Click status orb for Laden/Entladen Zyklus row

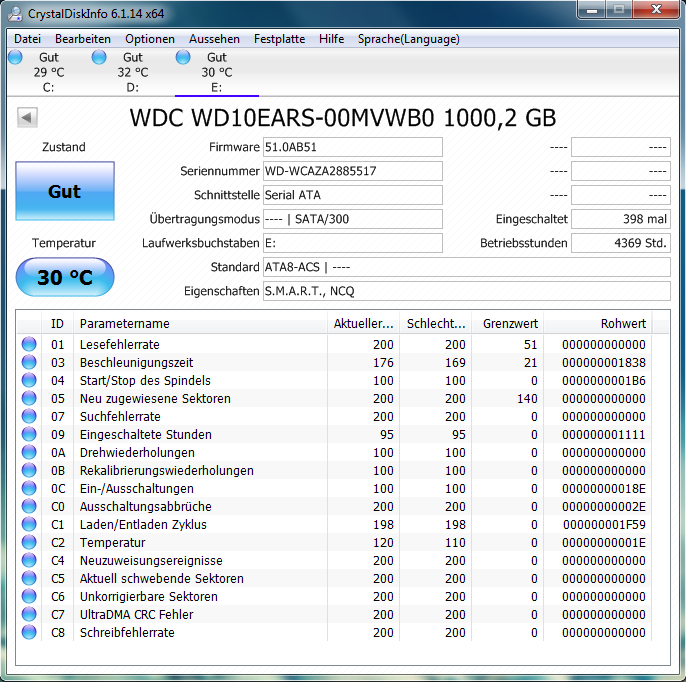tap(29, 524)
